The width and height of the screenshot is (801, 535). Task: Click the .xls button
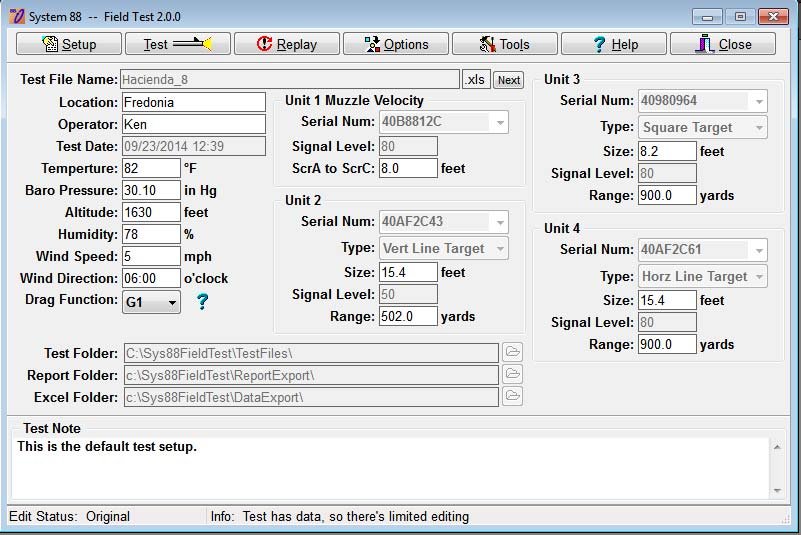(x=476, y=80)
